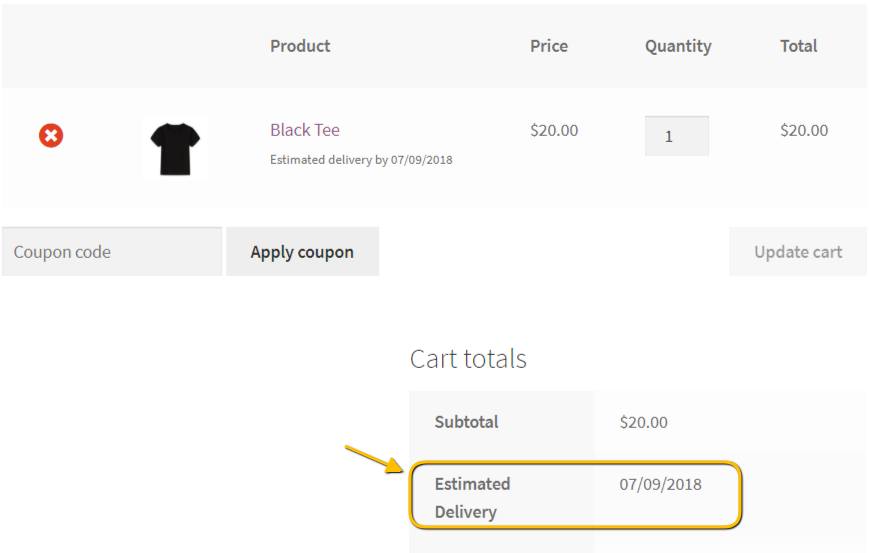Click the Subtotal label in cart totals
Screen dimensions: 869x553
point(466,422)
